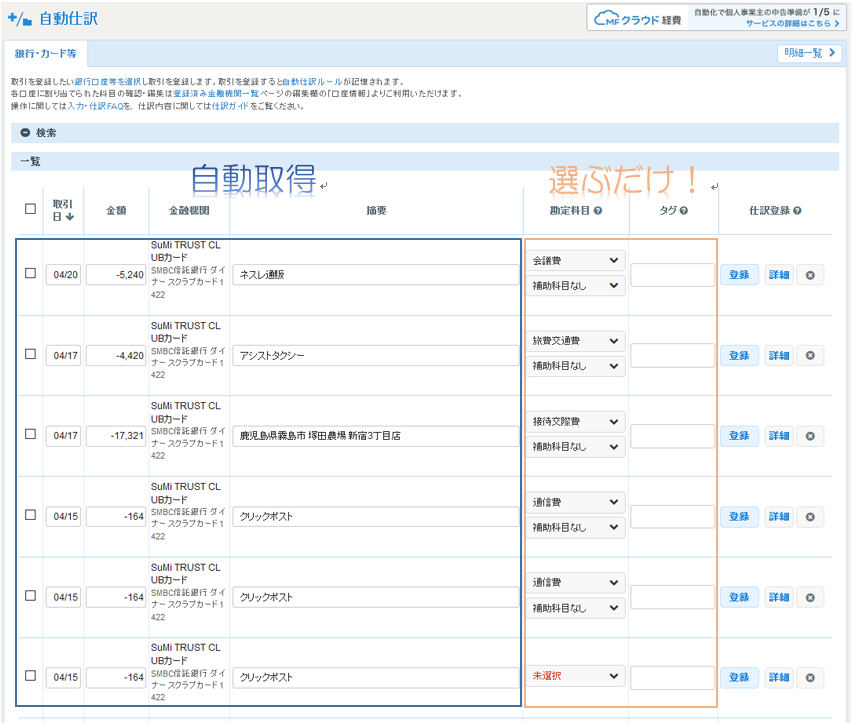Viewport: 853px width, 724px height.
Task: Open 補助科目なし dropdown under 接待交際費
Action: (x=575, y=447)
